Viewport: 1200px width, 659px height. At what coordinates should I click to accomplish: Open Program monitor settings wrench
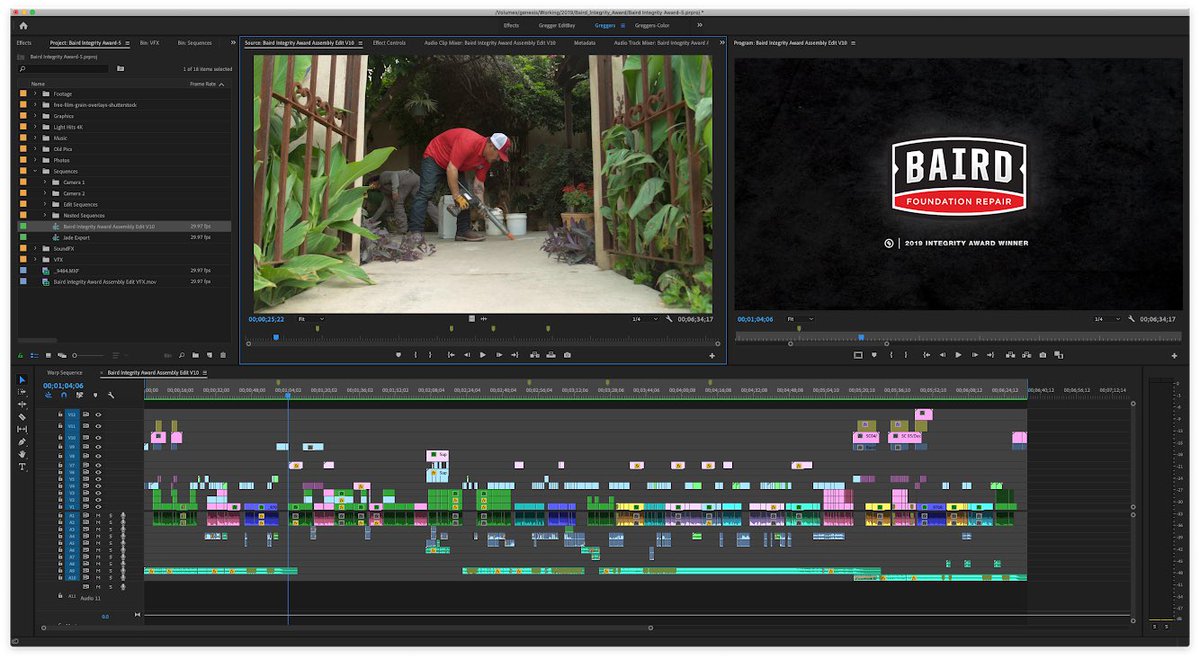(x=1129, y=319)
